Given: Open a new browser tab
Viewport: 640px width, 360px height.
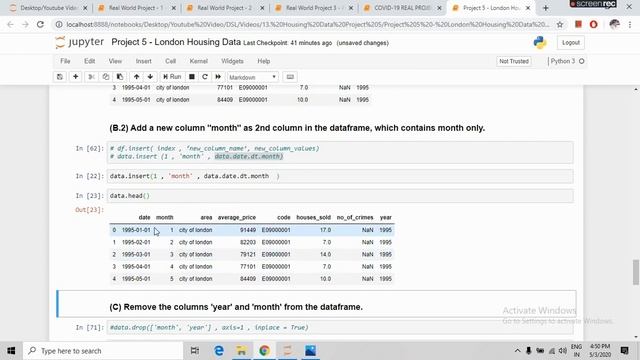Looking at the screenshot, I should [x=546, y=8].
